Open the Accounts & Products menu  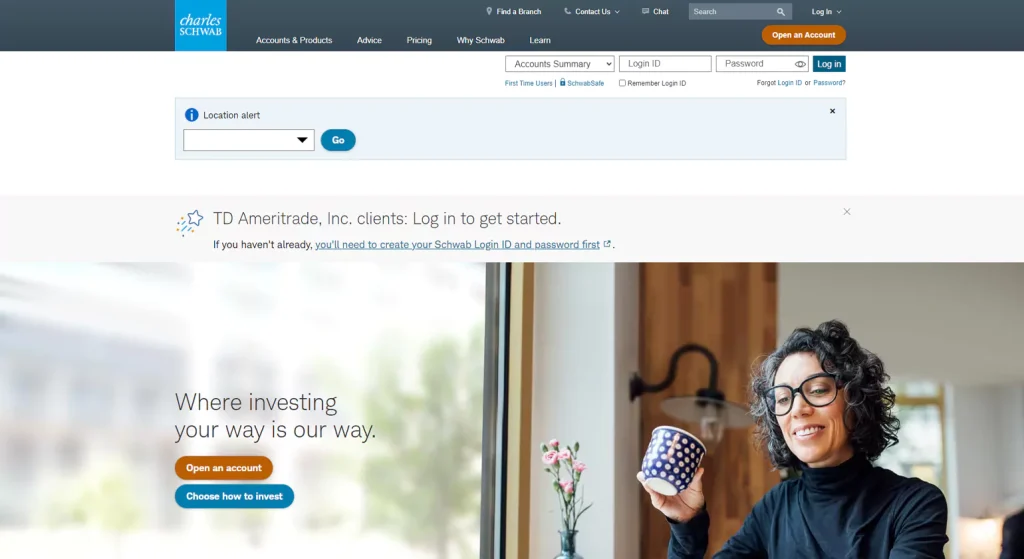[294, 40]
